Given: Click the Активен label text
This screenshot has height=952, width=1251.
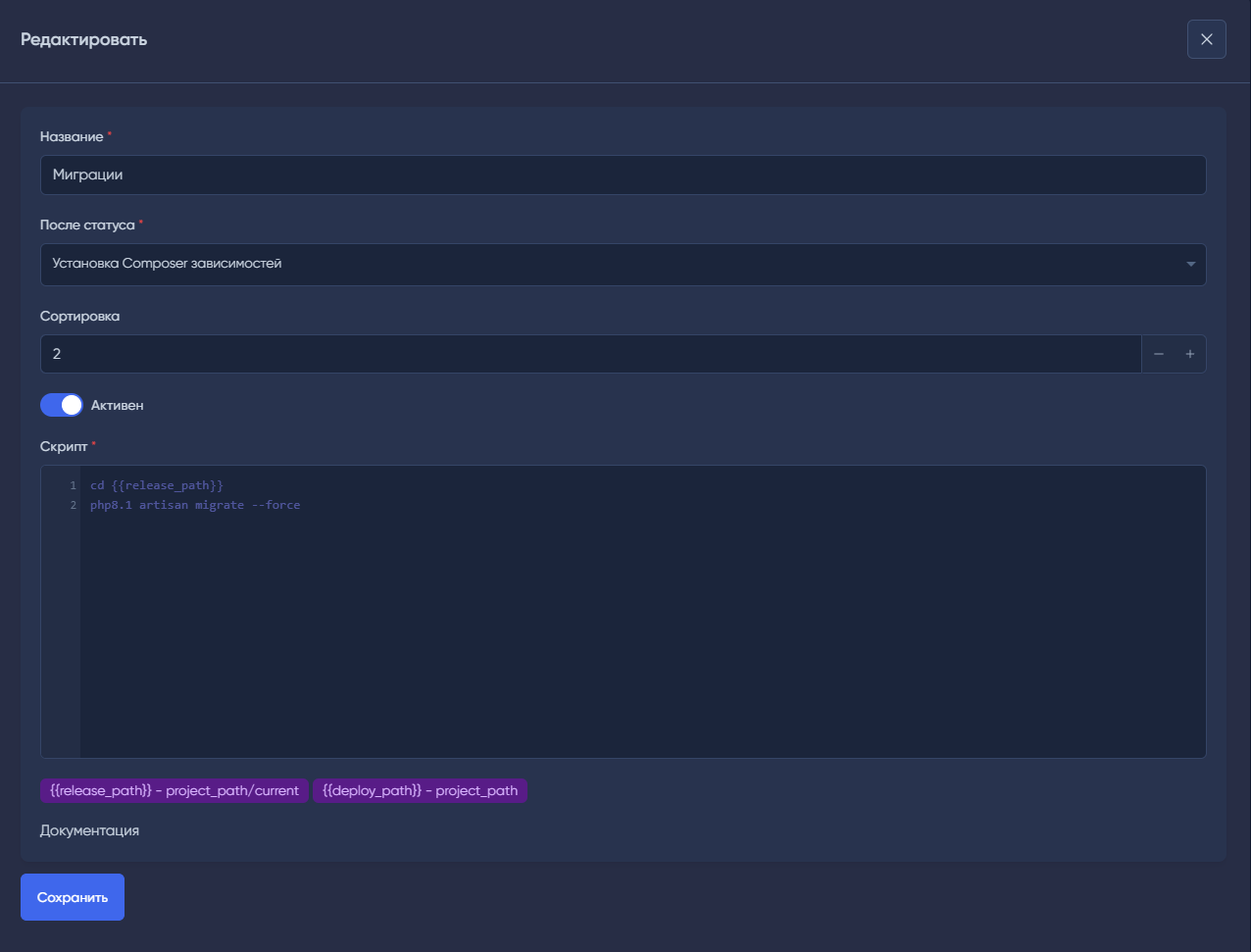Looking at the screenshot, I should pyautogui.click(x=117, y=405).
